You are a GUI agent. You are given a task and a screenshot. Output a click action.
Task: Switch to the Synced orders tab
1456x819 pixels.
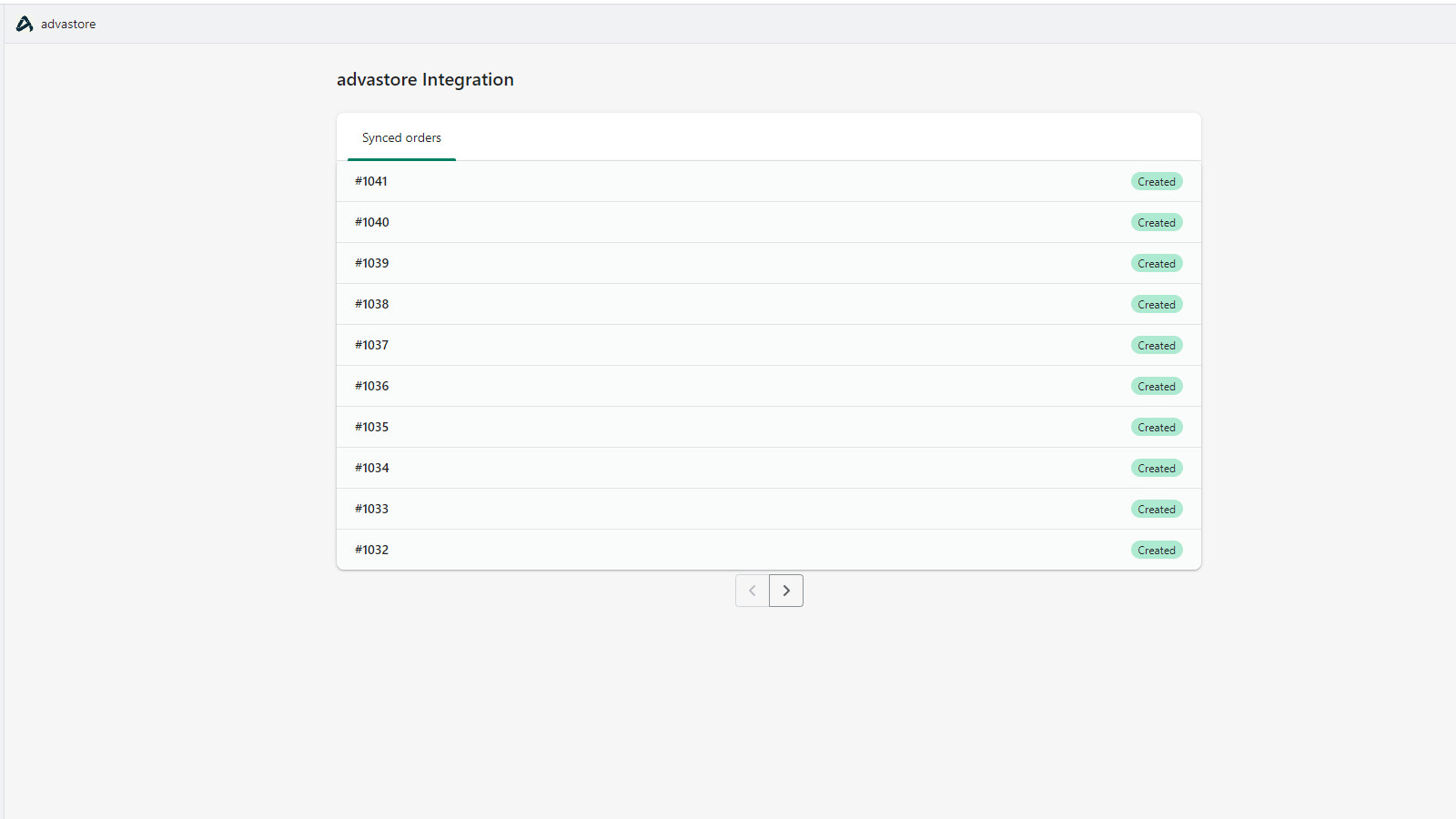coord(401,137)
